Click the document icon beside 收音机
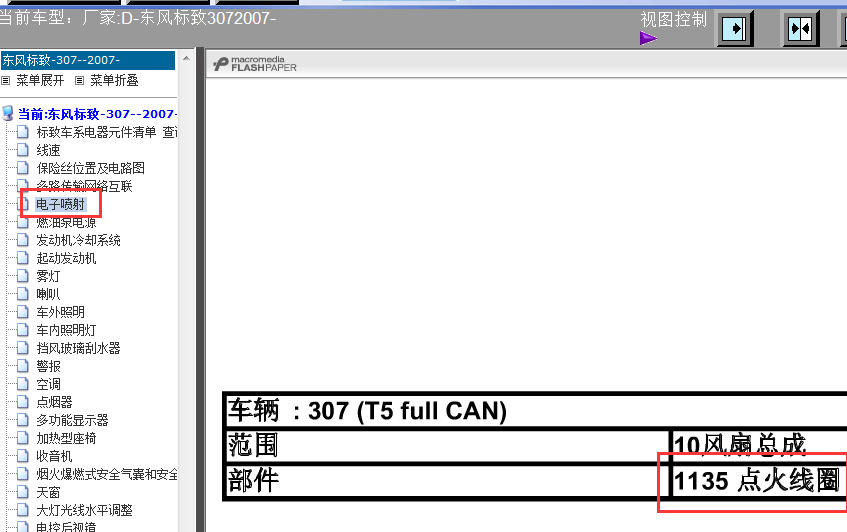The height and width of the screenshot is (532, 847). 23,455
